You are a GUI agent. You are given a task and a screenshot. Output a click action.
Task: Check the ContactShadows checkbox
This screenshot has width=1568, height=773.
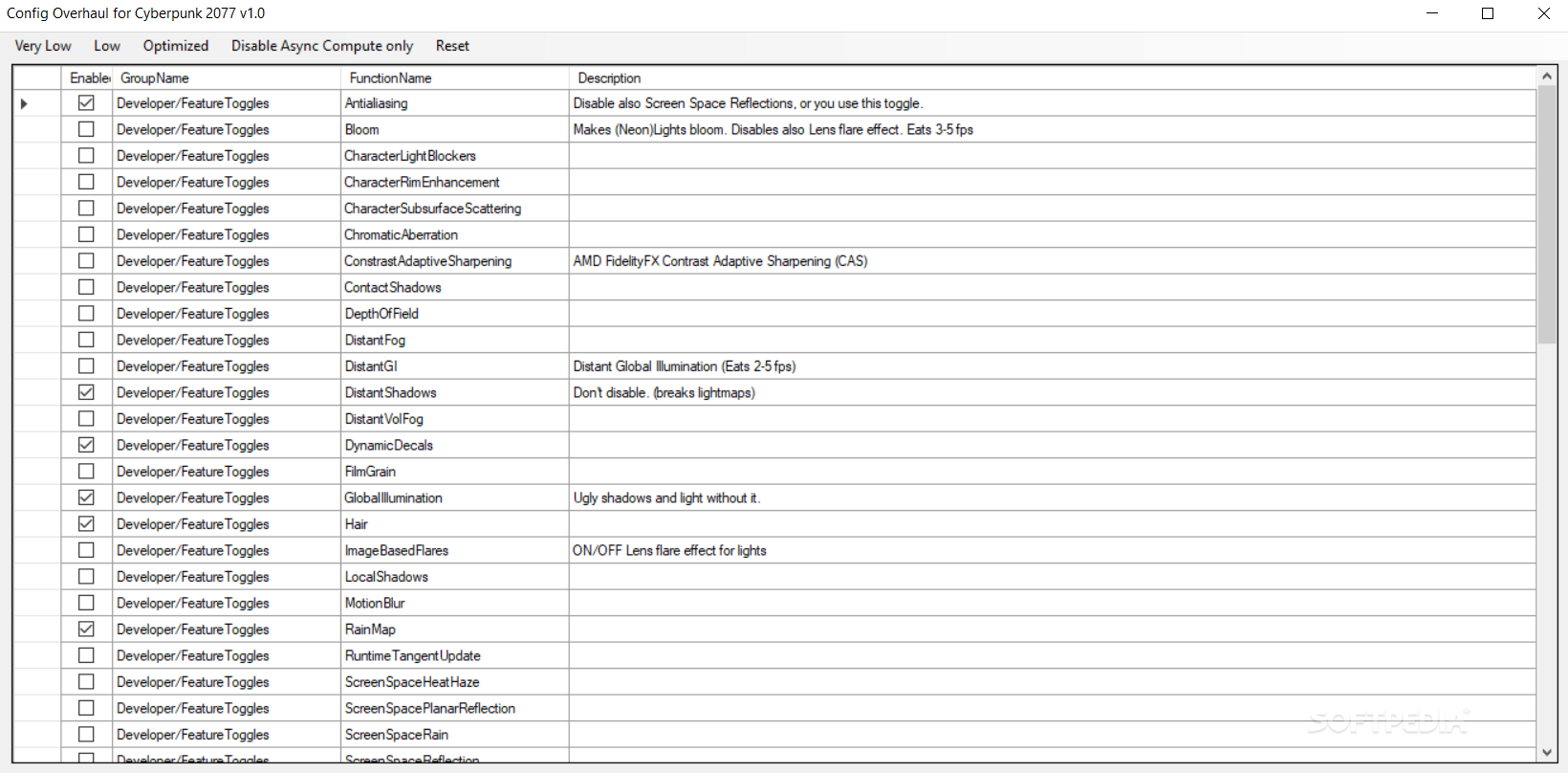tap(86, 287)
